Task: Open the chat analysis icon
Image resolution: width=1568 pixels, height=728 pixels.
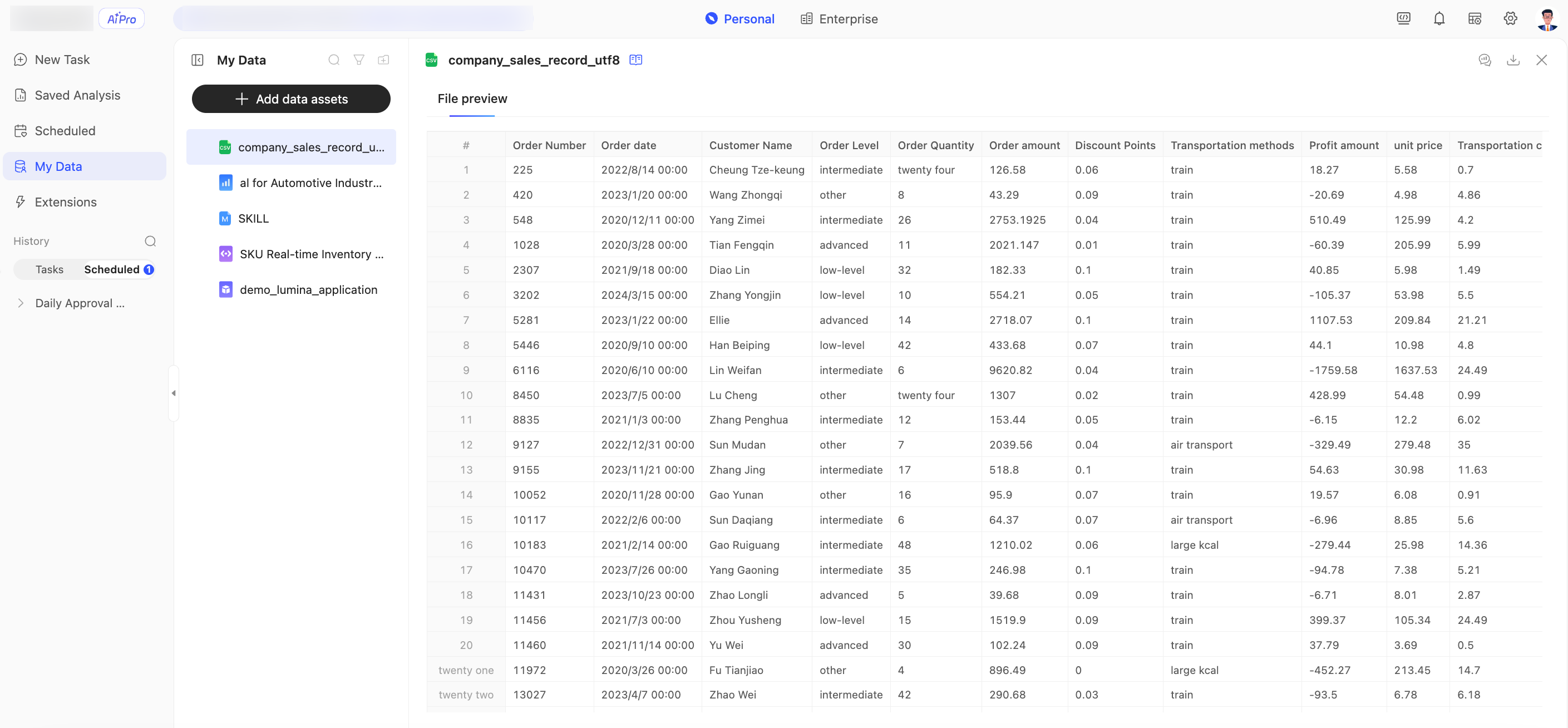Action: [1485, 60]
